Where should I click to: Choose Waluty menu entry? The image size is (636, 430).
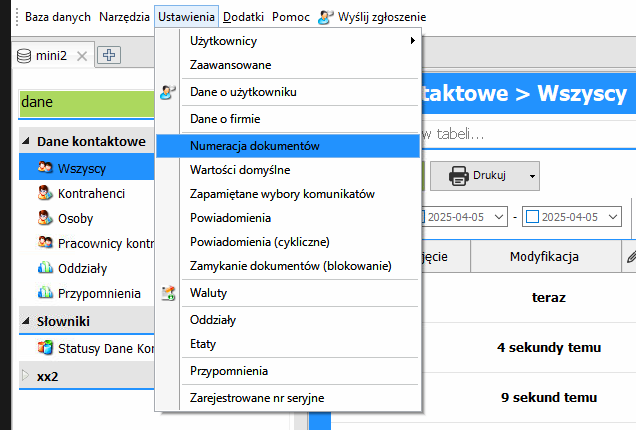click(x=288, y=293)
